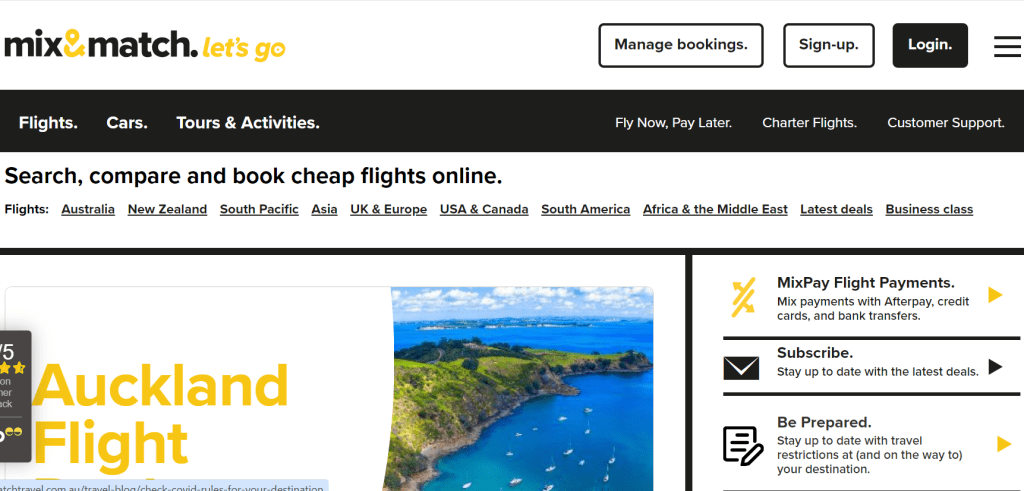This screenshot has height=491, width=1024.
Task: Click the Subscribe envelope icon
Action: (741, 368)
